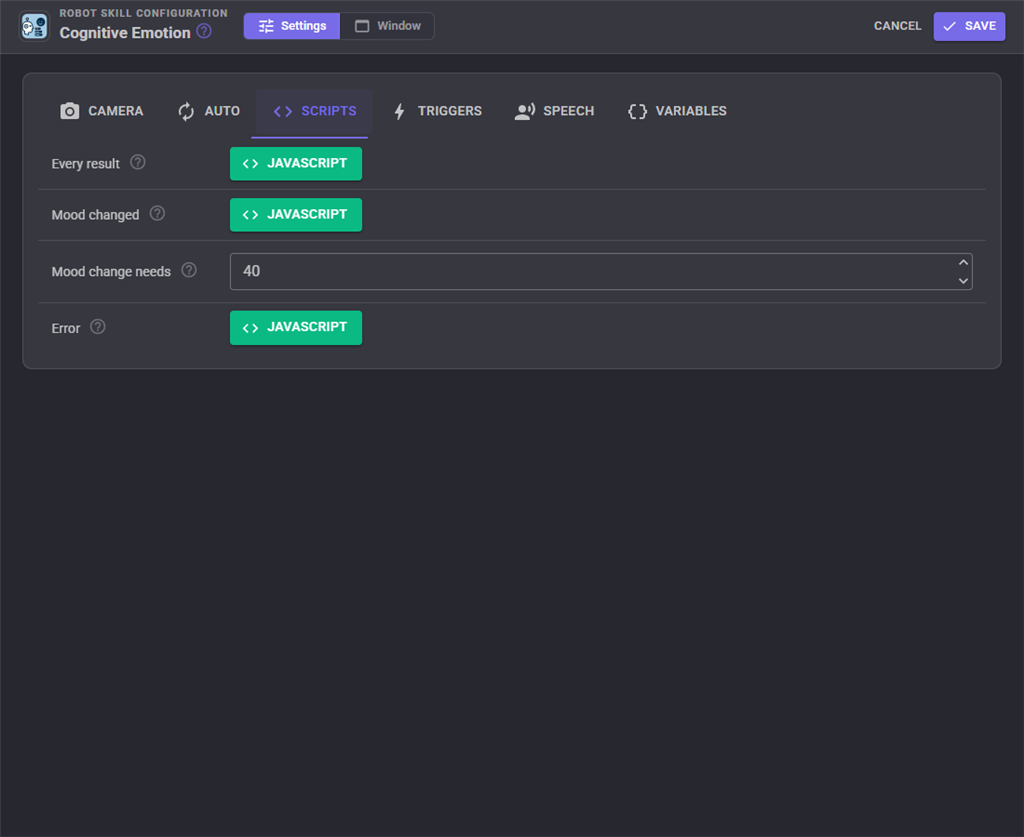Image resolution: width=1024 pixels, height=837 pixels.
Task: Switch to the Camera tab
Action: [101, 111]
